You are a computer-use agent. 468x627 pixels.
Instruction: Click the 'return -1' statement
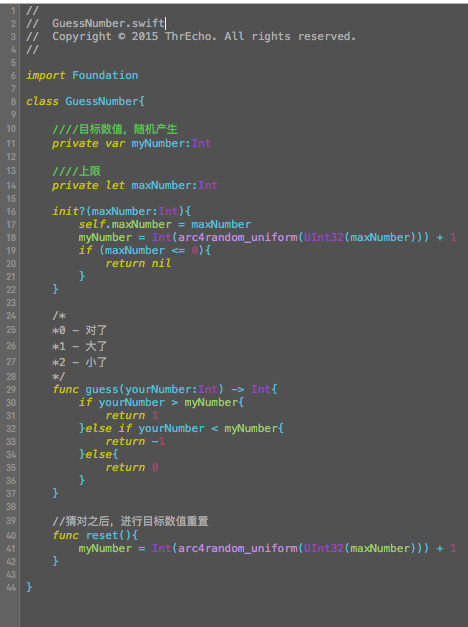[x=135, y=441]
